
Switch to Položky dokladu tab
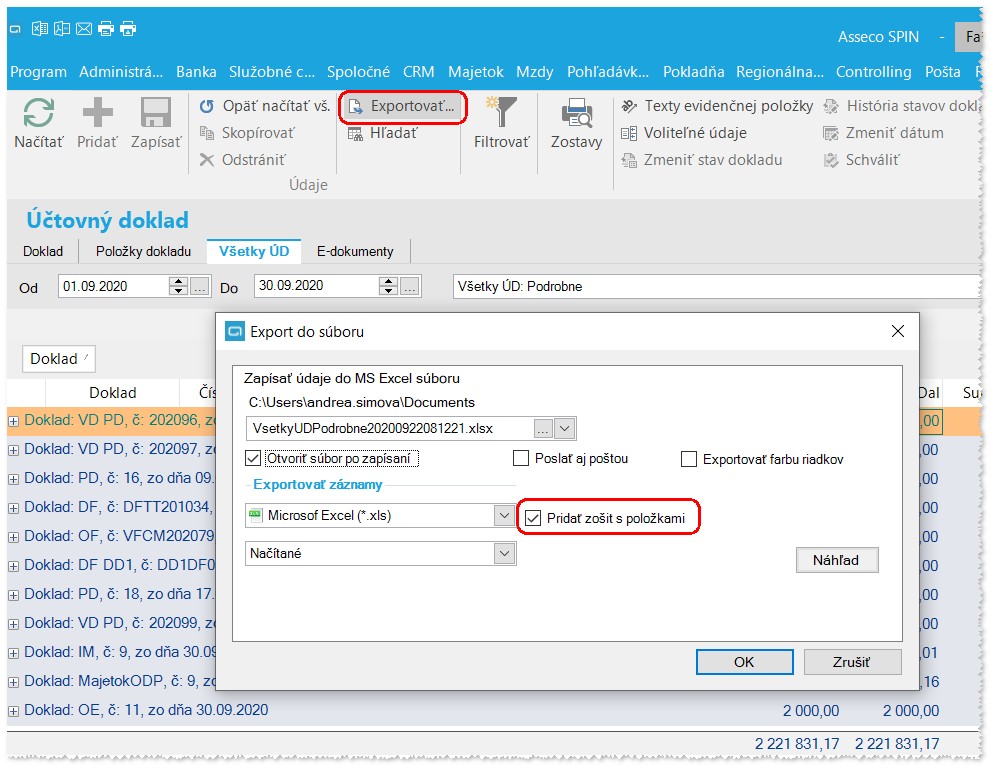(144, 252)
